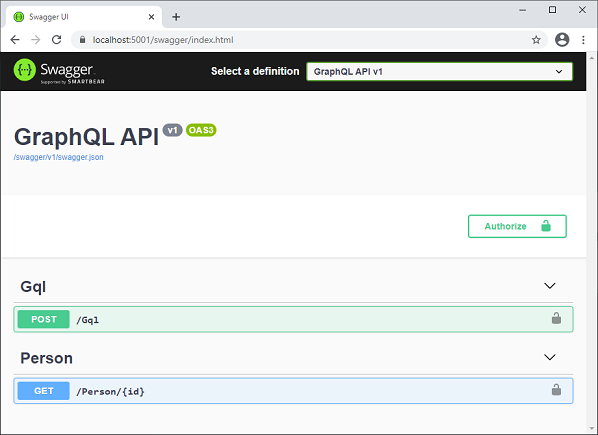Reload the page with refresh icon
This screenshot has width=598, height=435.
pyautogui.click(x=56, y=40)
